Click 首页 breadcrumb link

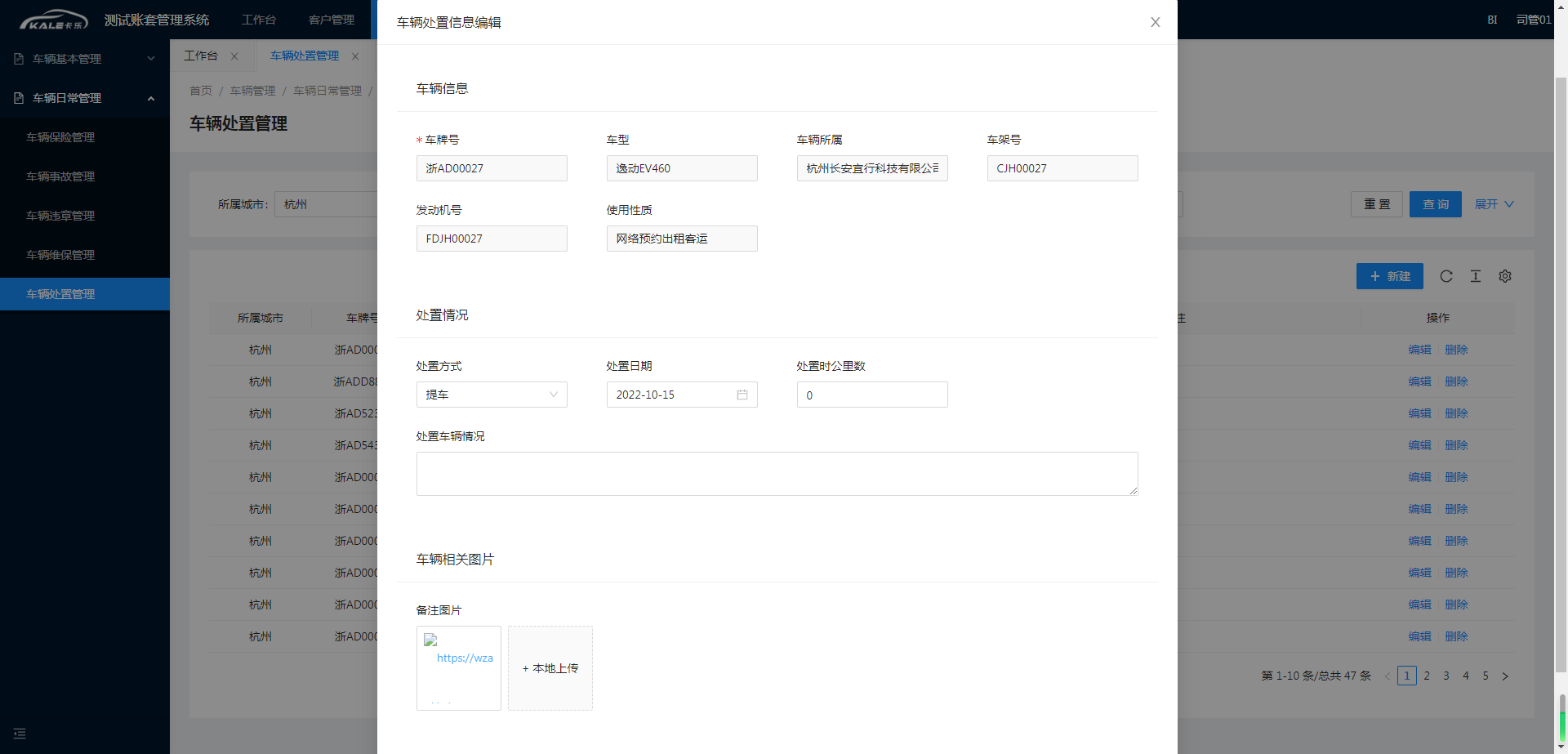pos(201,91)
